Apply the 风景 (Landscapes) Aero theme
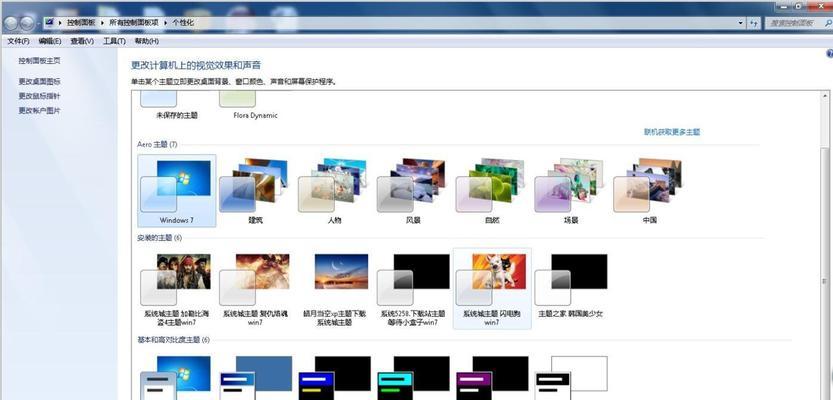This screenshot has width=833, height=400. (x=412, y=191)
